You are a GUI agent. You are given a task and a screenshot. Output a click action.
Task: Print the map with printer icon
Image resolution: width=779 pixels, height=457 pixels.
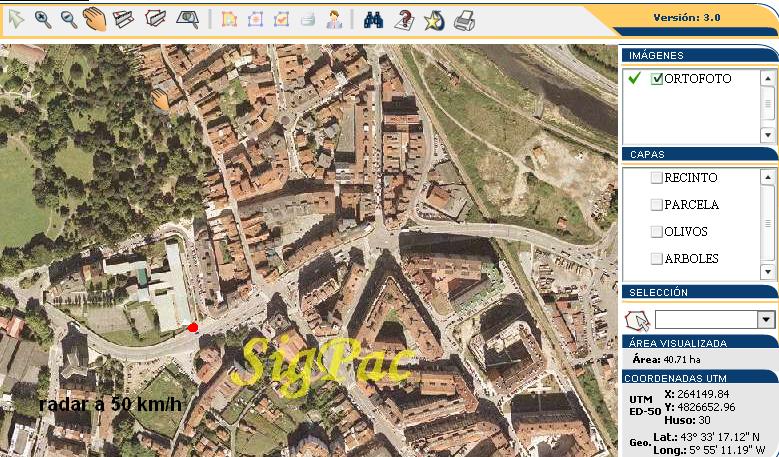(x=464, y=19)
